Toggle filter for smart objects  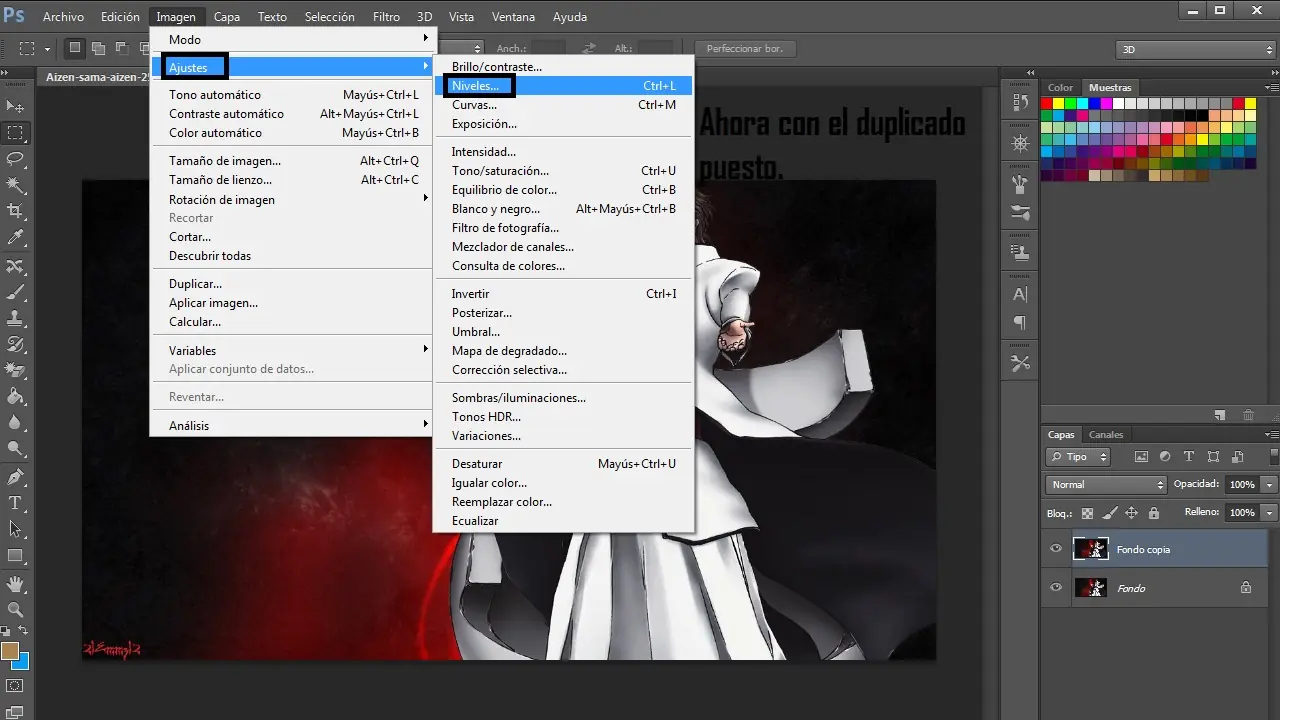coord(1237,457)
